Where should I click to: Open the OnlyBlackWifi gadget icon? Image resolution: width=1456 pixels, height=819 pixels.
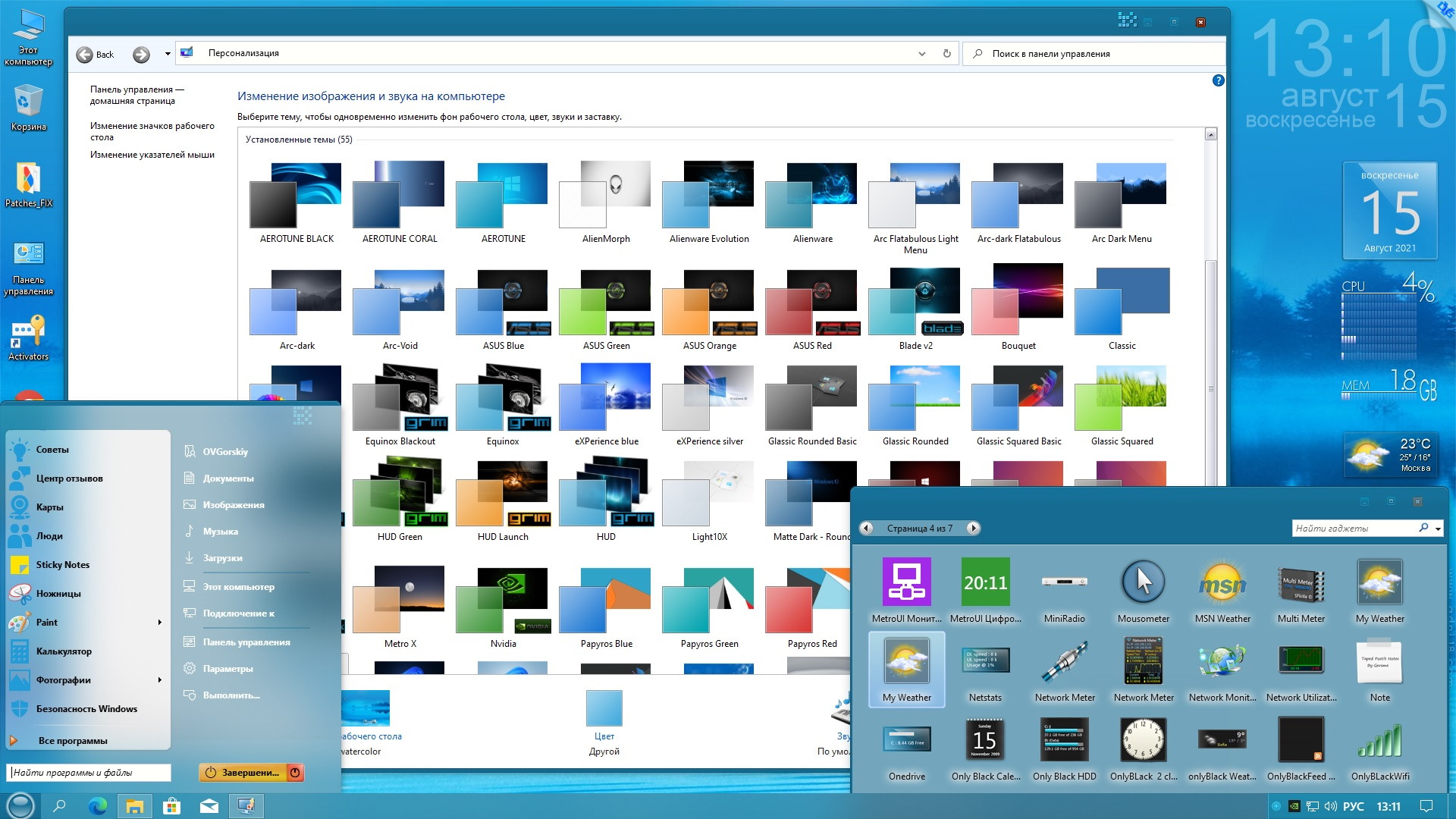(1379, 740)
